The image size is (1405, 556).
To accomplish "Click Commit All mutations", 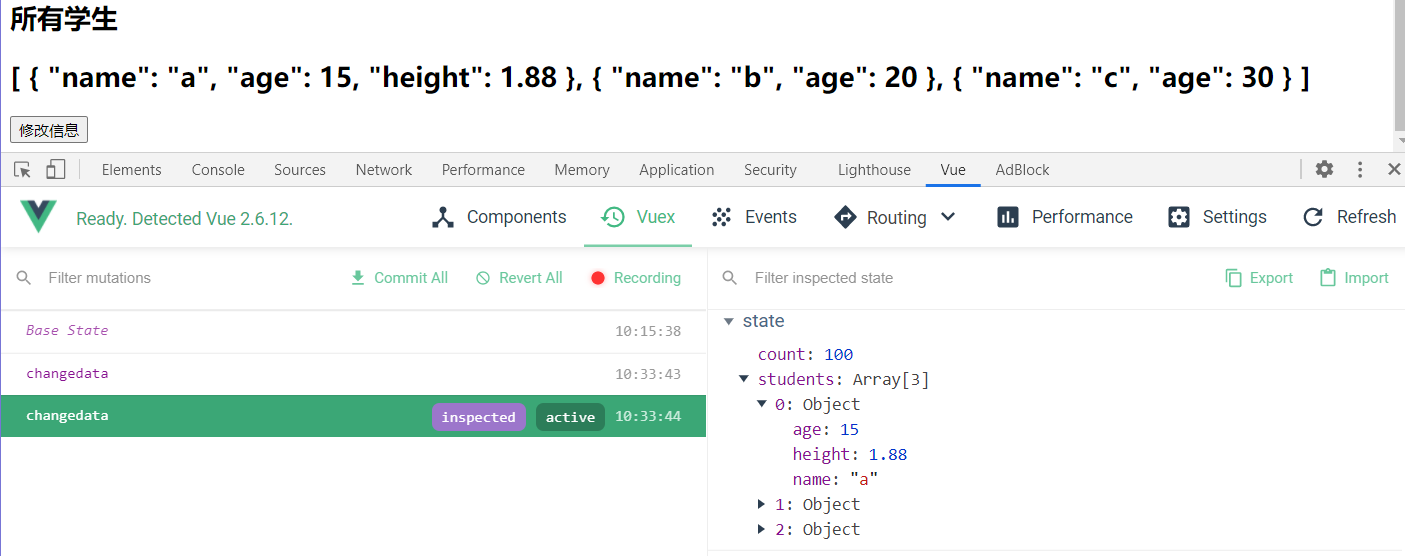I will [x=399, y=278].
